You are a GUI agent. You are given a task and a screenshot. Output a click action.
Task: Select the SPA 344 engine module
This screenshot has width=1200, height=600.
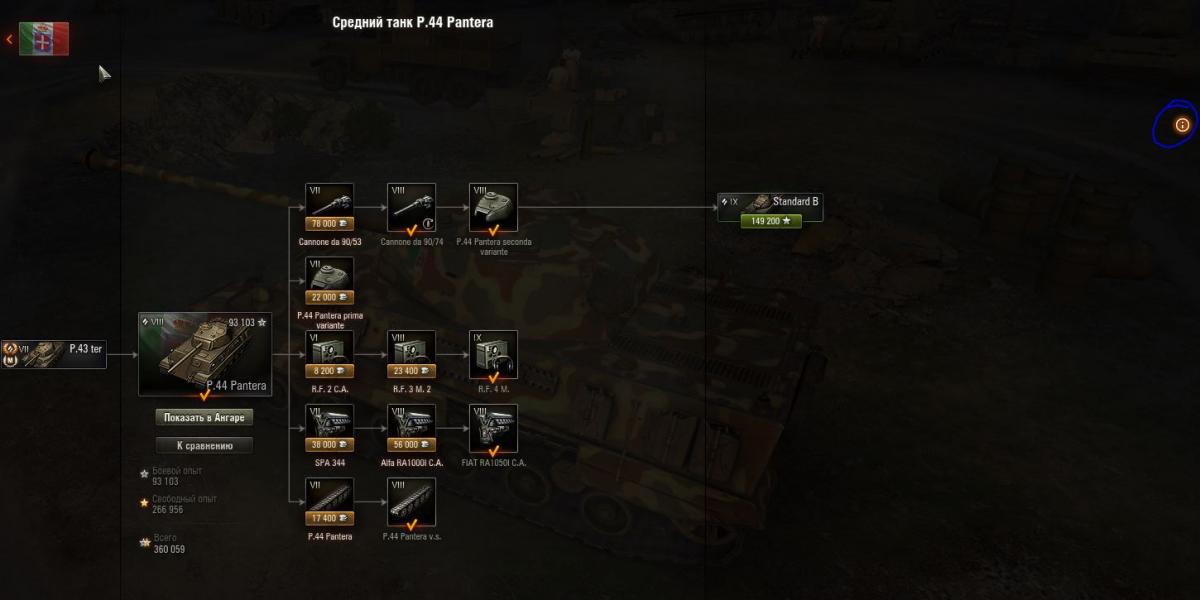point(329,429)
